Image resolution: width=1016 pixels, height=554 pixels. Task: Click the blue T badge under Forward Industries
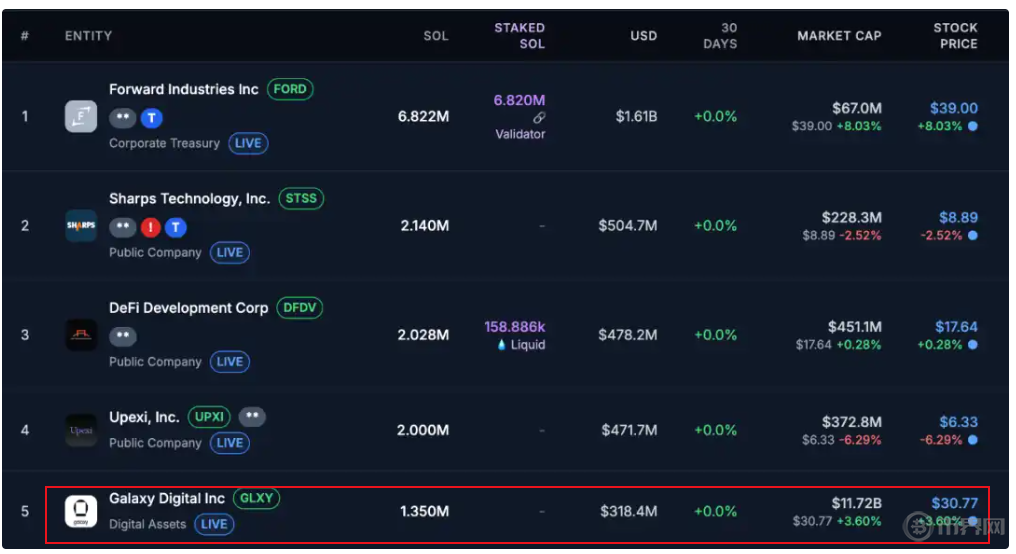click(x=151, y=118)
